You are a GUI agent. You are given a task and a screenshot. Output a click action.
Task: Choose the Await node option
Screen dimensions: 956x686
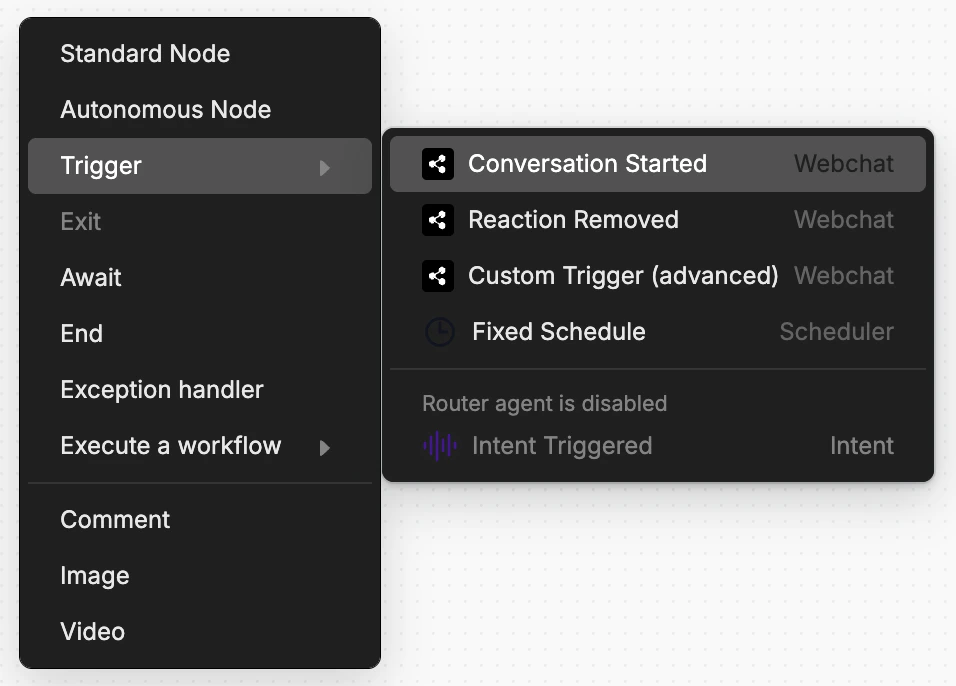[200, 278]
